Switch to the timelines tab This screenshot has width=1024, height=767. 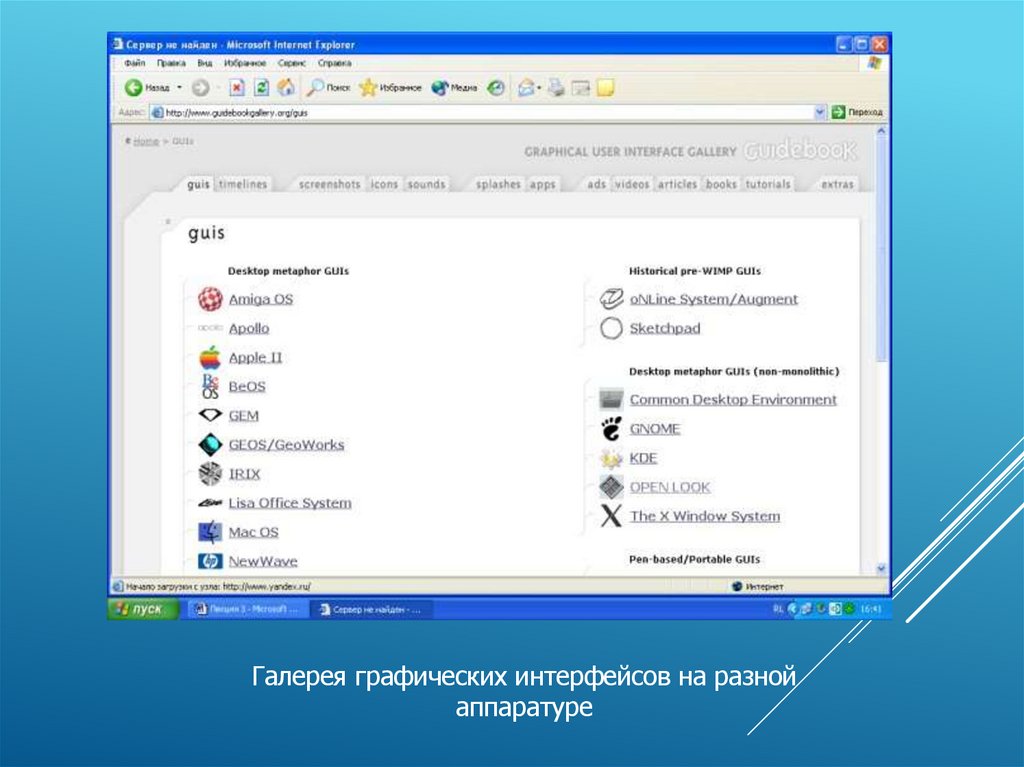[x=243, y=184]
